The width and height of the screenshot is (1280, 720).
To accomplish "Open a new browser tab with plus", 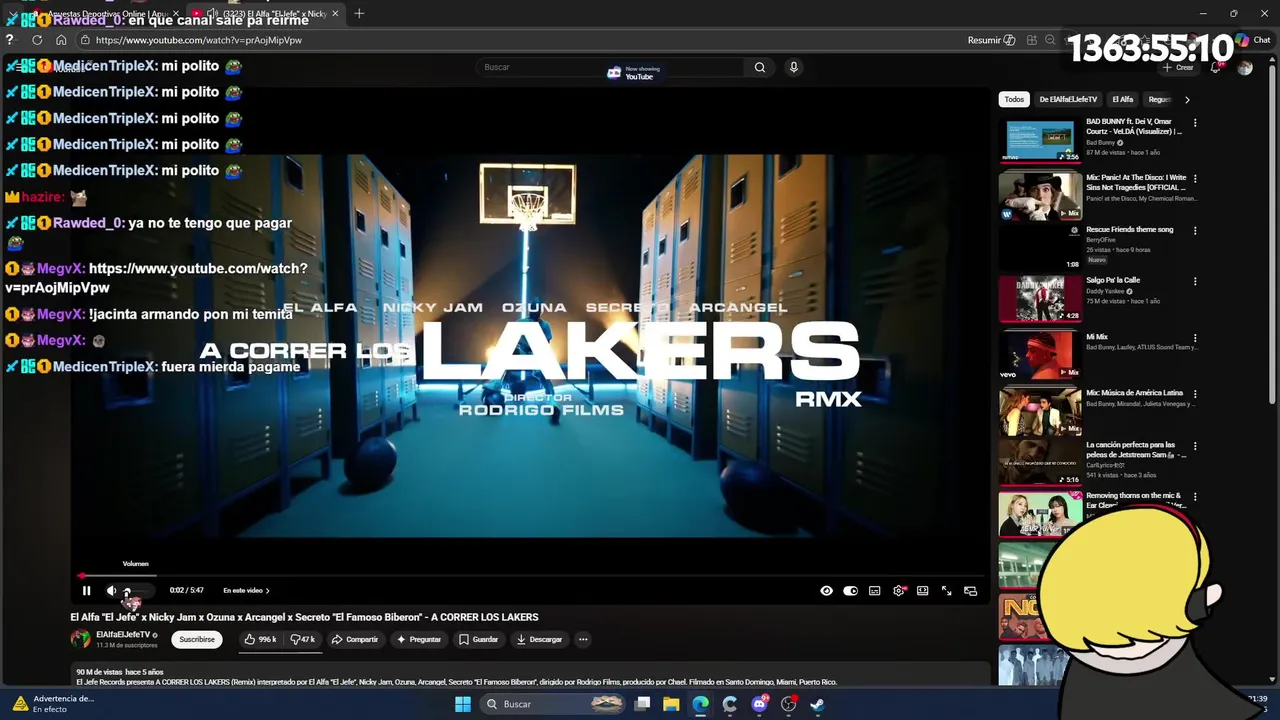I will coord(359,14).
